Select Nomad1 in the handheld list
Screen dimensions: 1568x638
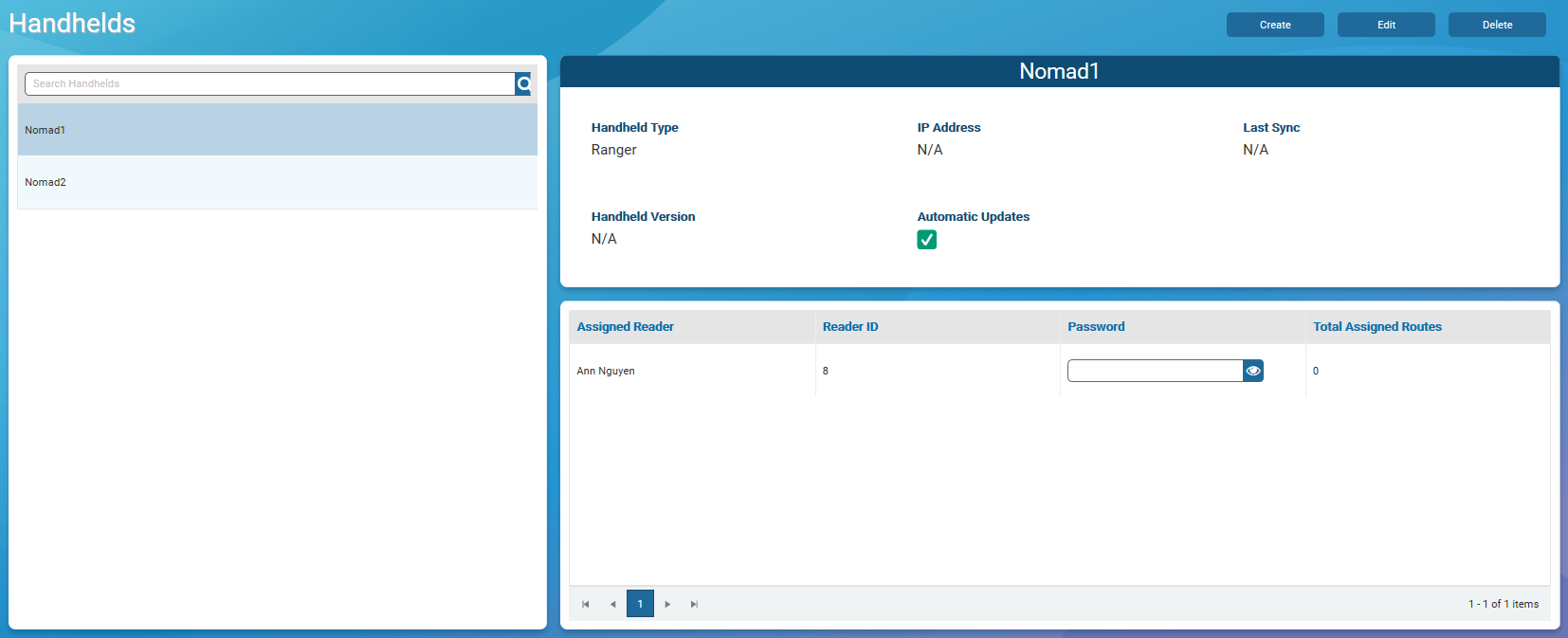click(277, 130)
